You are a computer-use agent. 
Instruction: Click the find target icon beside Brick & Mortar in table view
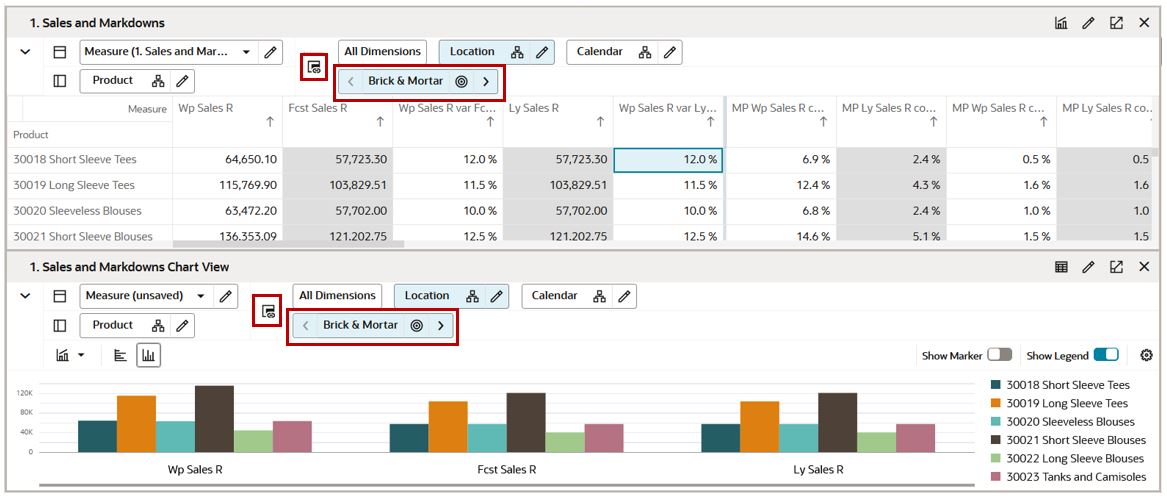pyautogui.click(x=461, y=82)
